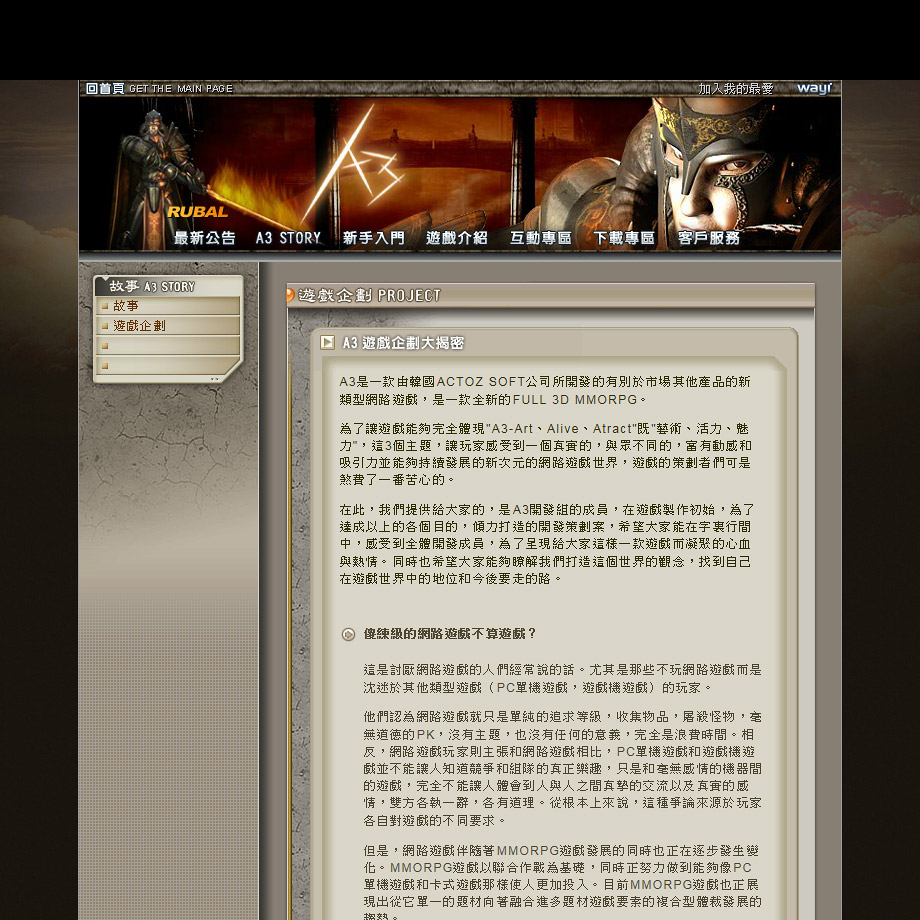Click the RUBAL caption text

coord(198,212)
